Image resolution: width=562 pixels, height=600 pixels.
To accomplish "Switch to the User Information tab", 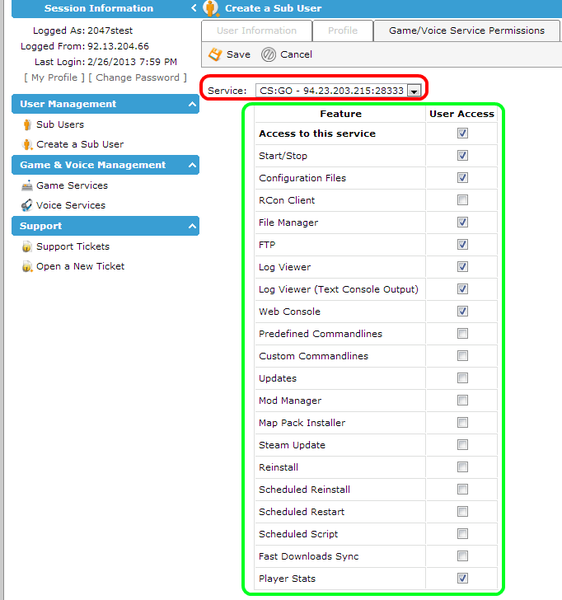I will [x=256, y=31].
